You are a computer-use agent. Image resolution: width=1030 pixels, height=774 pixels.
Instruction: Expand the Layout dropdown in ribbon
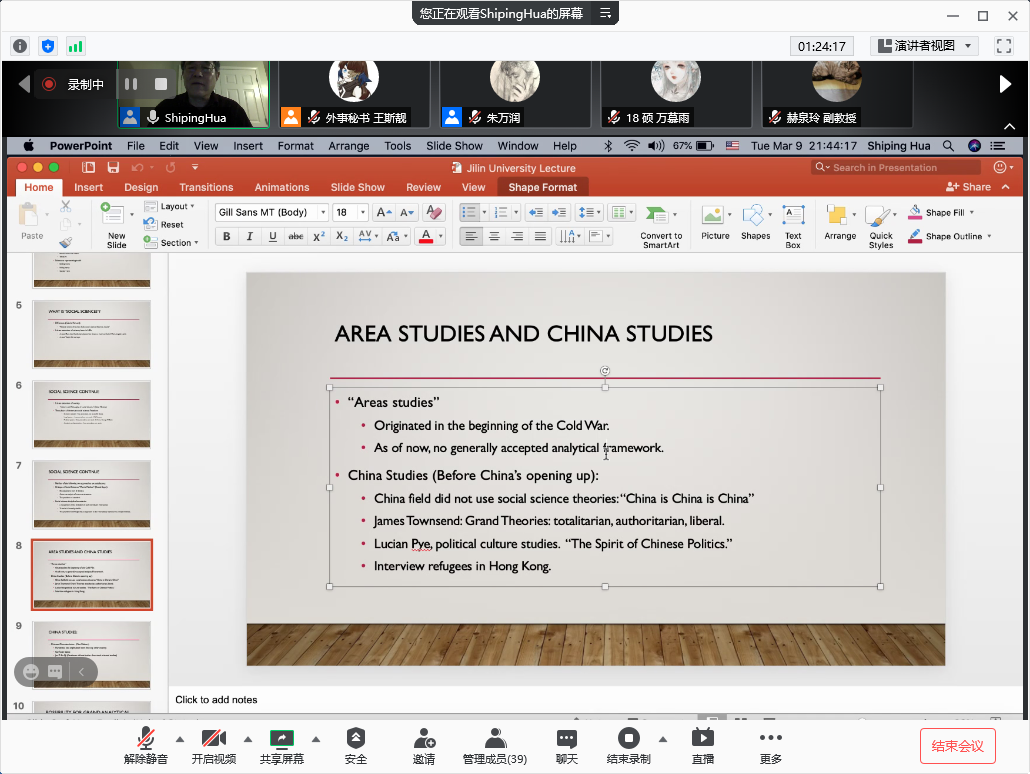click(x=173, y=206)
